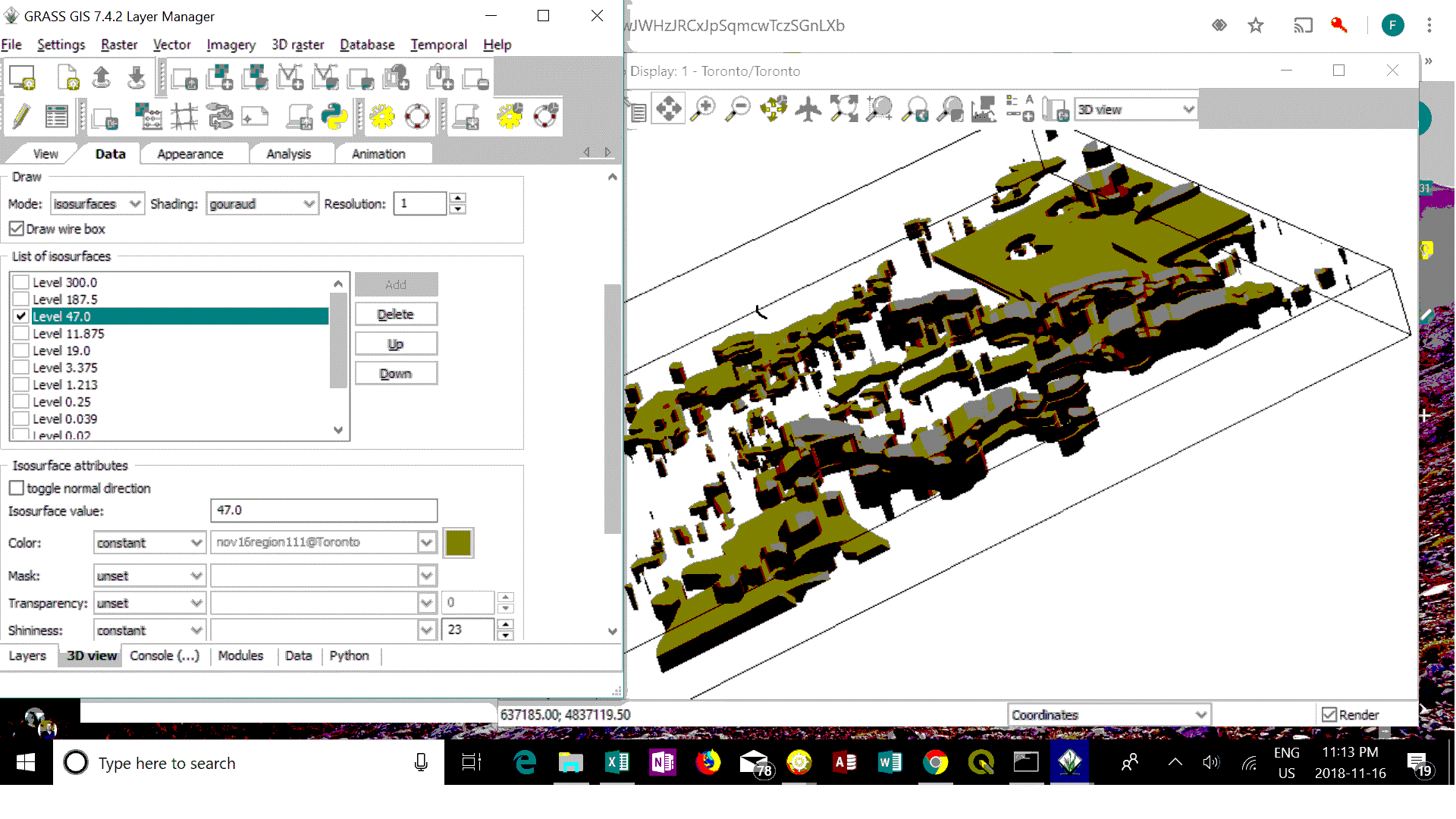Click the Down button
Image resolution: width=1456 pixels, height=819 pixels.
(396, 373)
